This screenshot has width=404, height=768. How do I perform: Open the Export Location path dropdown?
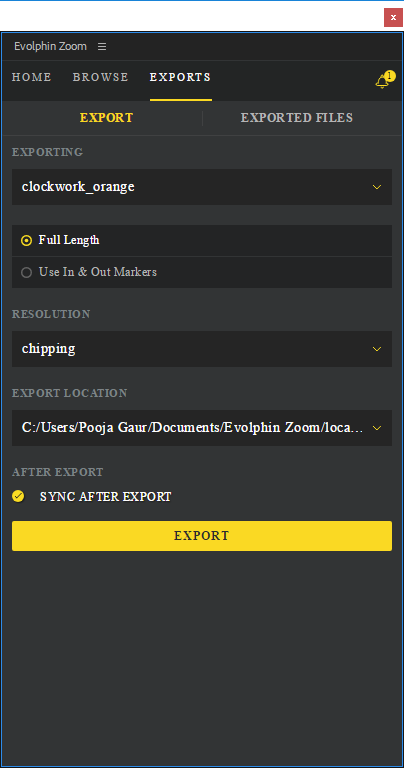[202, 428]
